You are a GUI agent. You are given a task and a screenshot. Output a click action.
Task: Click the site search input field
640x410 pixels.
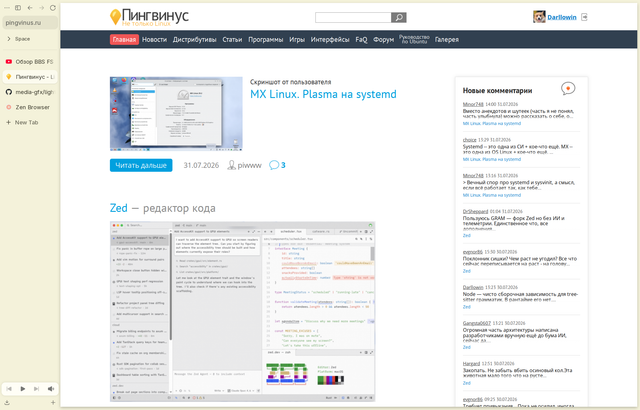(353, 17)
